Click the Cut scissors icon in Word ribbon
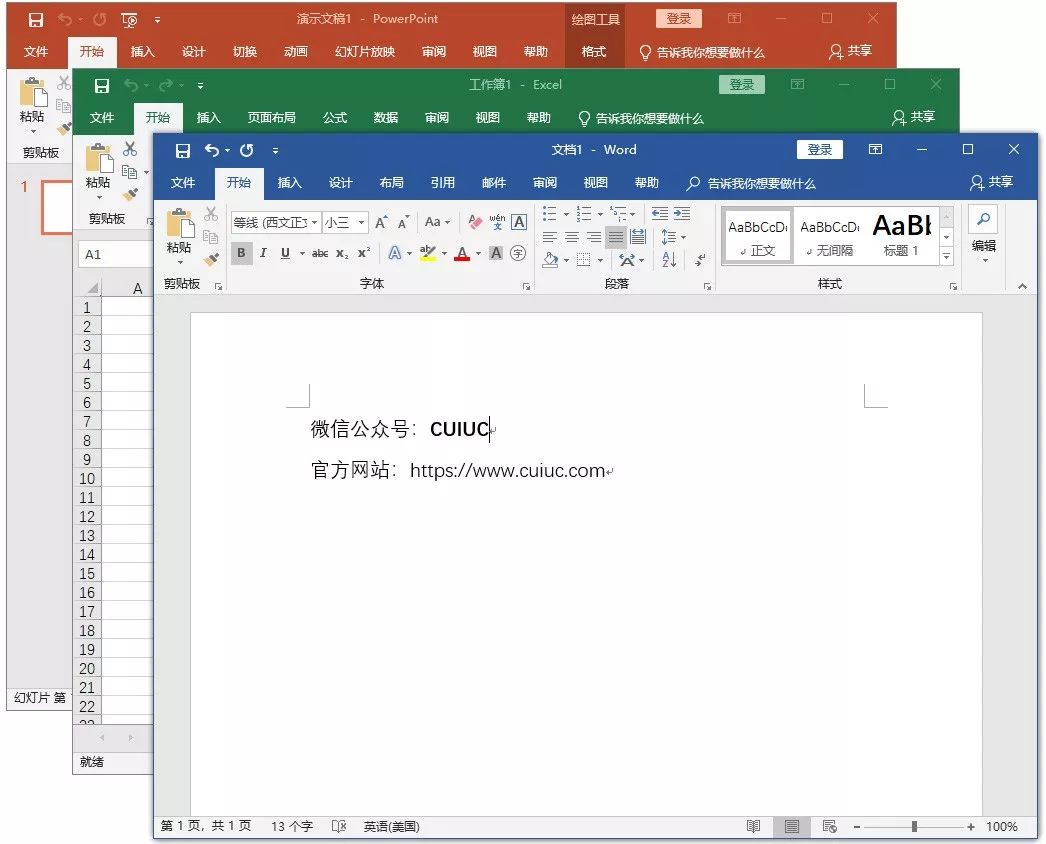 coord(211,214)
